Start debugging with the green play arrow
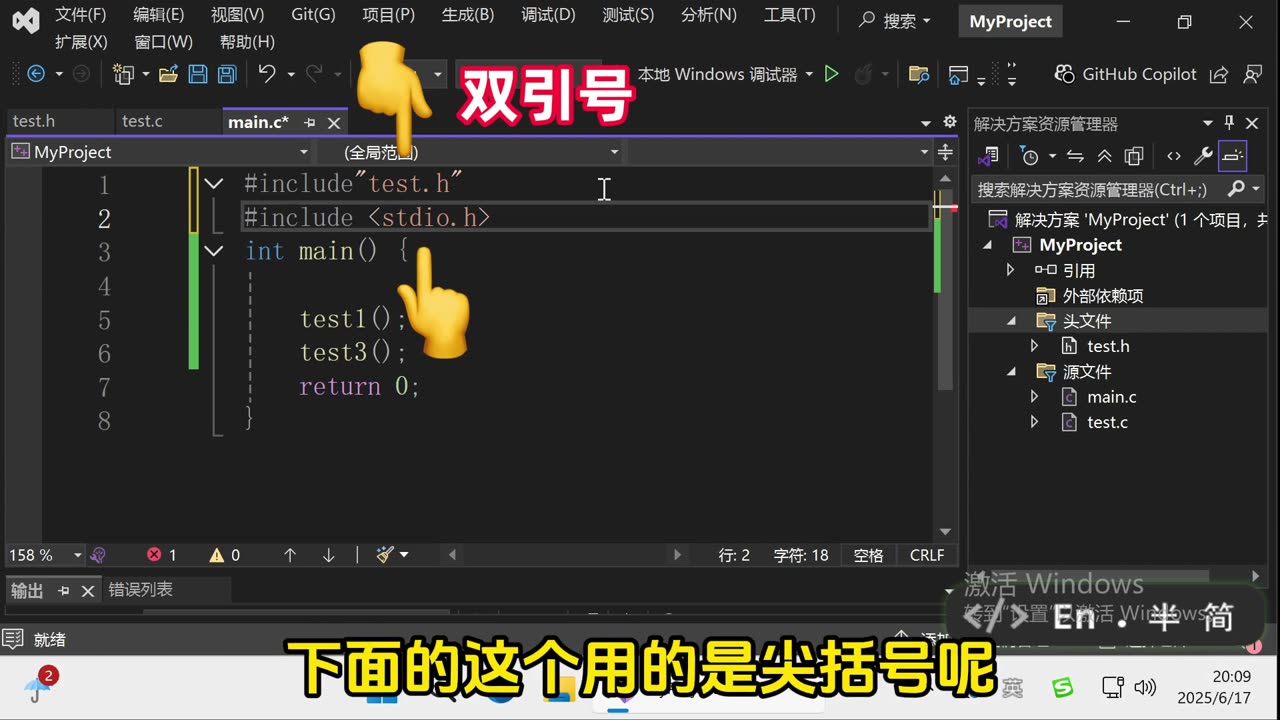 (x=831, y=74)
